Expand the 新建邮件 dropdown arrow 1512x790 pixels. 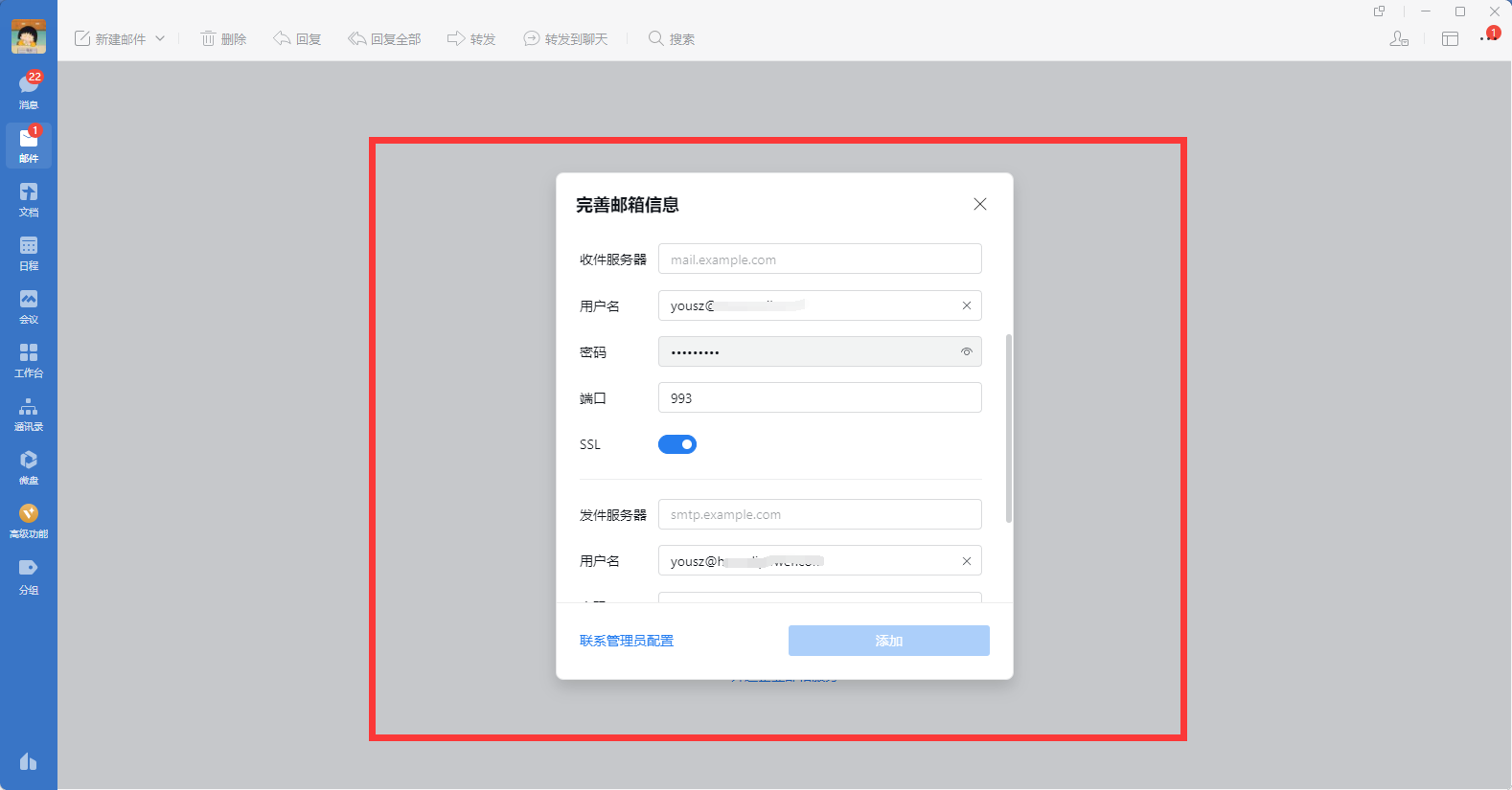click(x=160, y=39)
